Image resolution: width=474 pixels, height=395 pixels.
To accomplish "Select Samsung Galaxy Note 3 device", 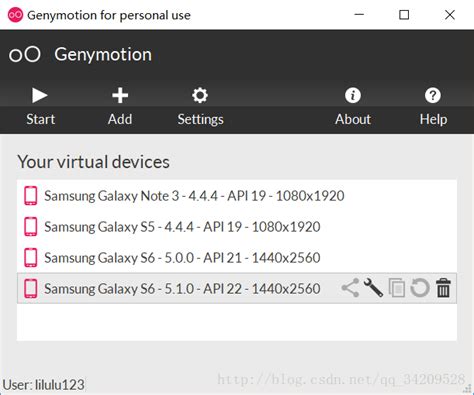I will click(x=237, y=196).
